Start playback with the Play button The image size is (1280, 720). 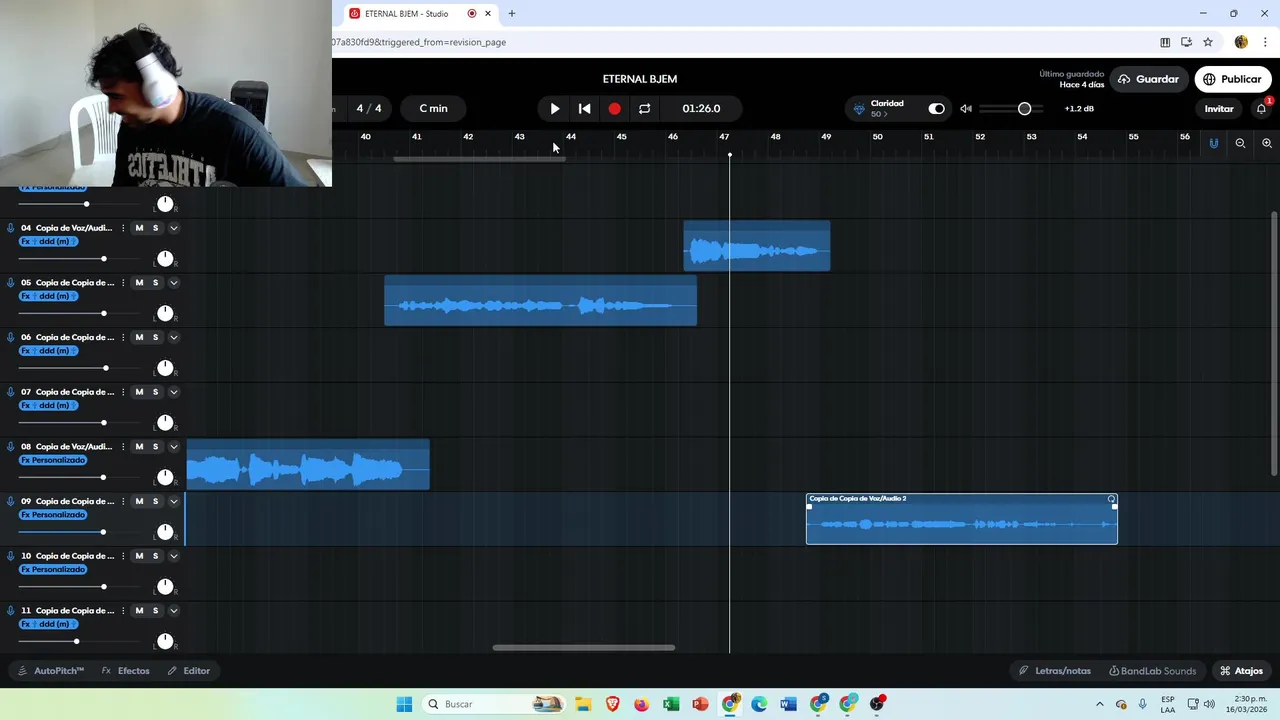pyautogui.click(x=555, y=108)
